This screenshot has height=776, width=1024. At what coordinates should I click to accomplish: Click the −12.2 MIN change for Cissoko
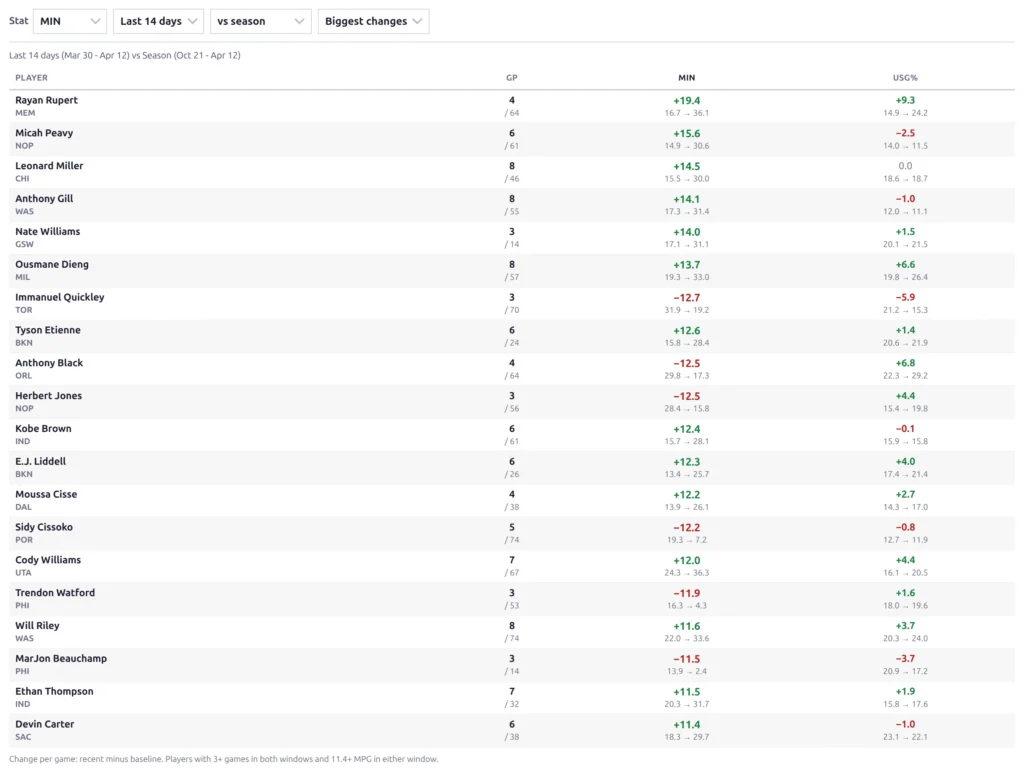tap(686, 527)
